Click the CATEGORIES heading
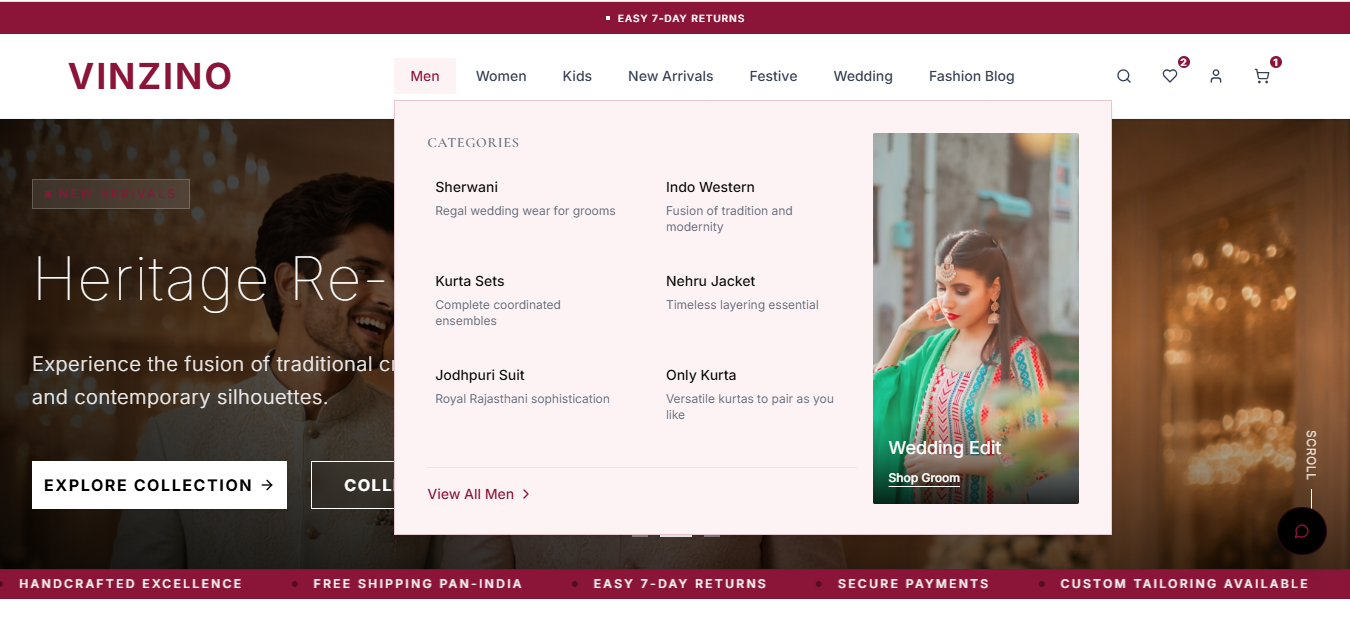The image size is (1350, 633). point(473,143)
